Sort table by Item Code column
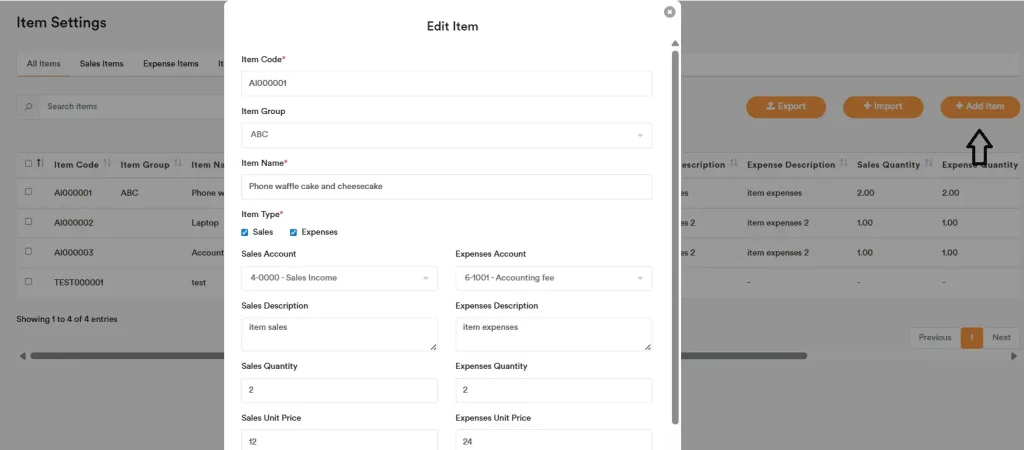 [105, 164]
